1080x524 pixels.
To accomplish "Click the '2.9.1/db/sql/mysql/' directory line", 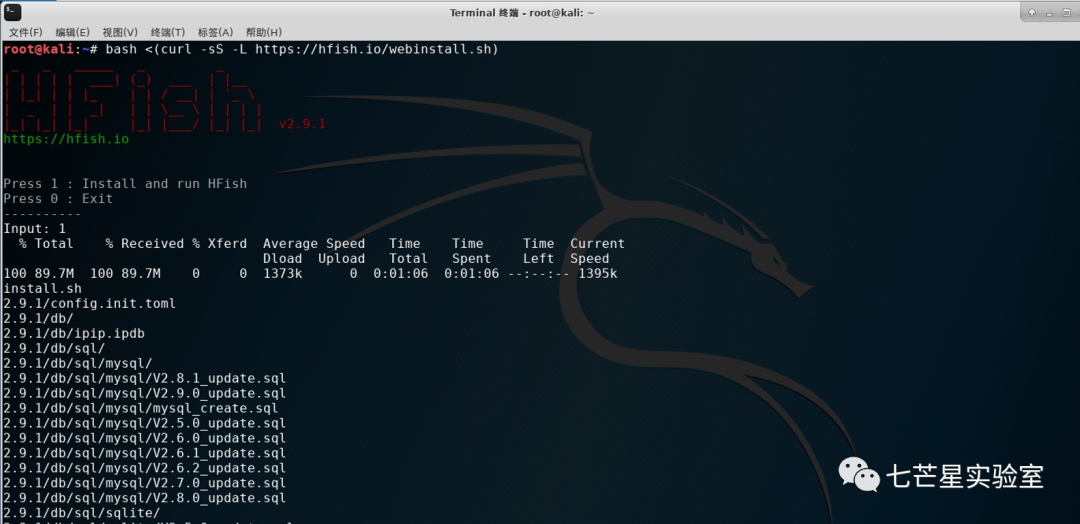I will [78, 364].
